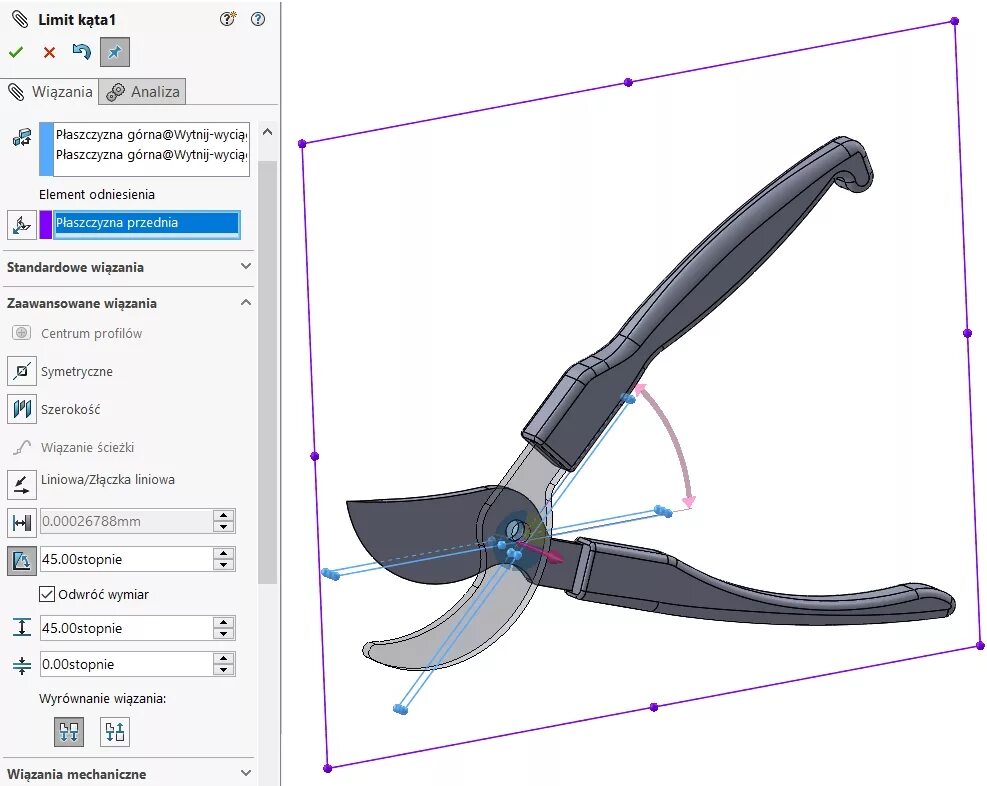This screenshot has height=786, width=987.
Task: Expand Standardowe wiązania section
Action: click(128, 267)
